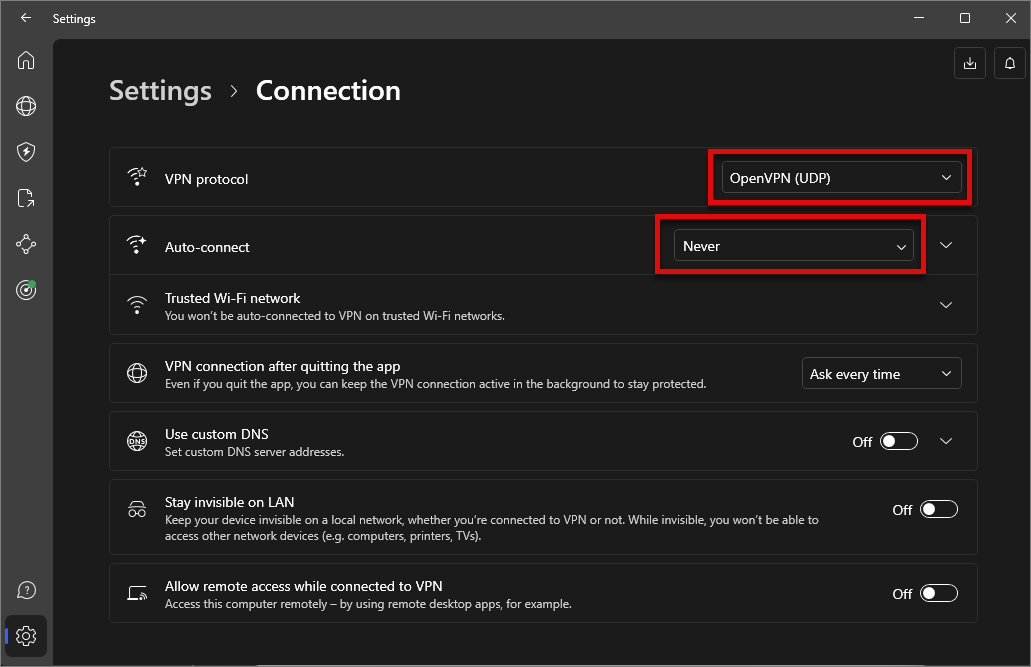Expand the Trusted Wi-Fi network chevron
This screenshot has height=667, width=1031.
[x=946, y=305]
